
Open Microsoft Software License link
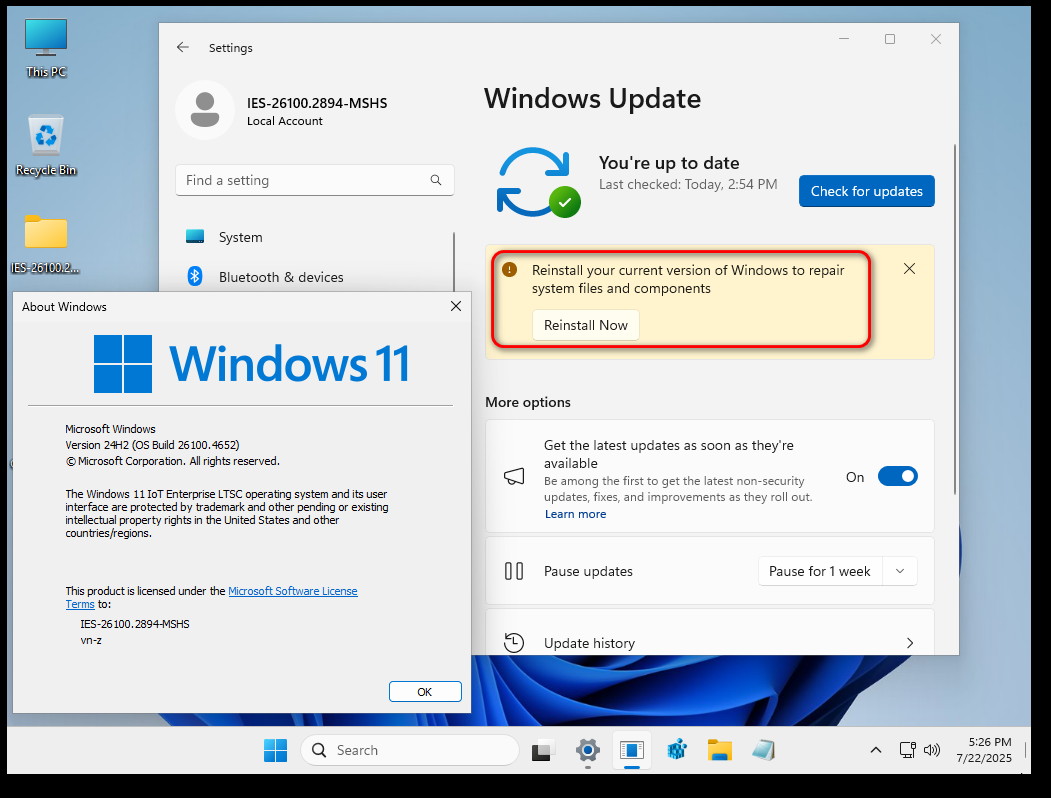[293, 591]
